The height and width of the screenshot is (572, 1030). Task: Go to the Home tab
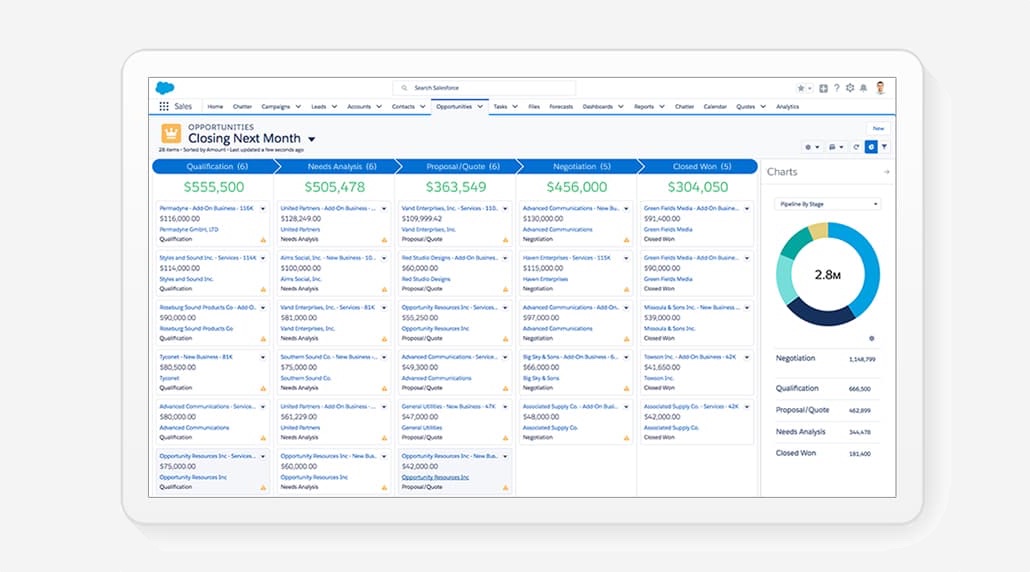tap(215, 106)
